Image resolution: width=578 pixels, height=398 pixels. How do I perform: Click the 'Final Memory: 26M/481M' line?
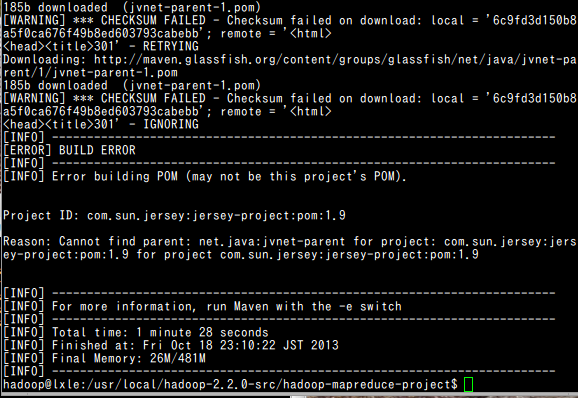[129, 358]
